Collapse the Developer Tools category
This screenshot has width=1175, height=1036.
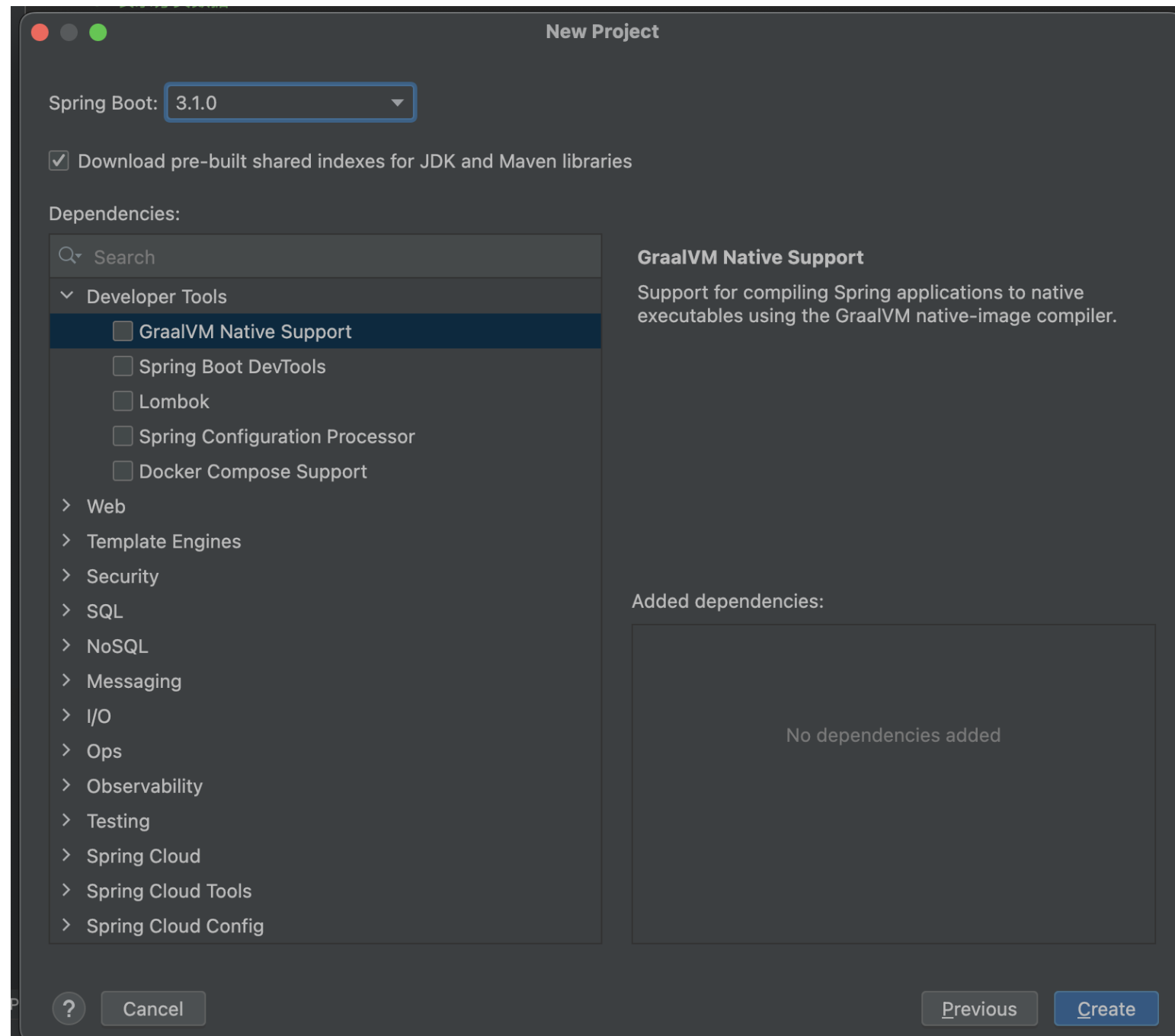pyautogui.click(x=67, y=296)
